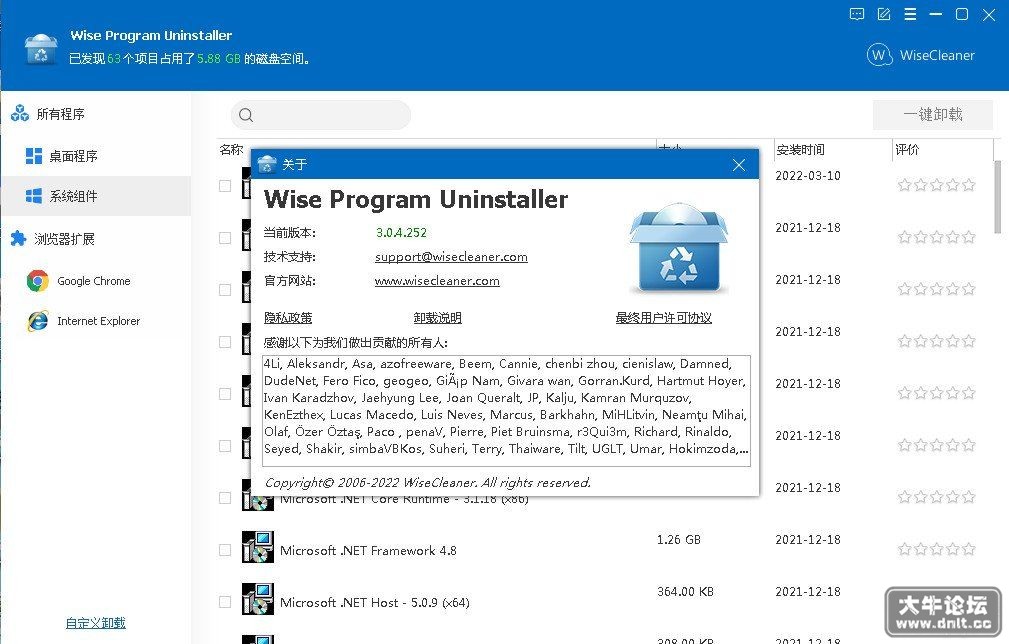Viewport: 1009px width, 644px height.
Task: Tick the checkbox for the 2022-03-10 program row
Action: (225, 186)
